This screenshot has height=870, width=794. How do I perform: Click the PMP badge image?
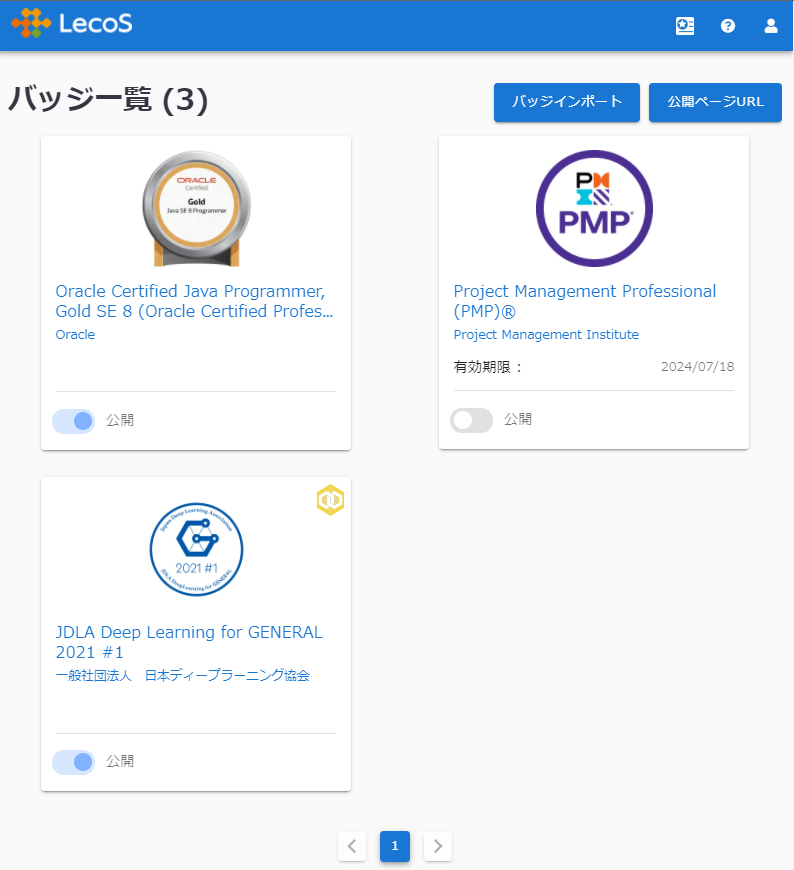click(x=594, y=209)
